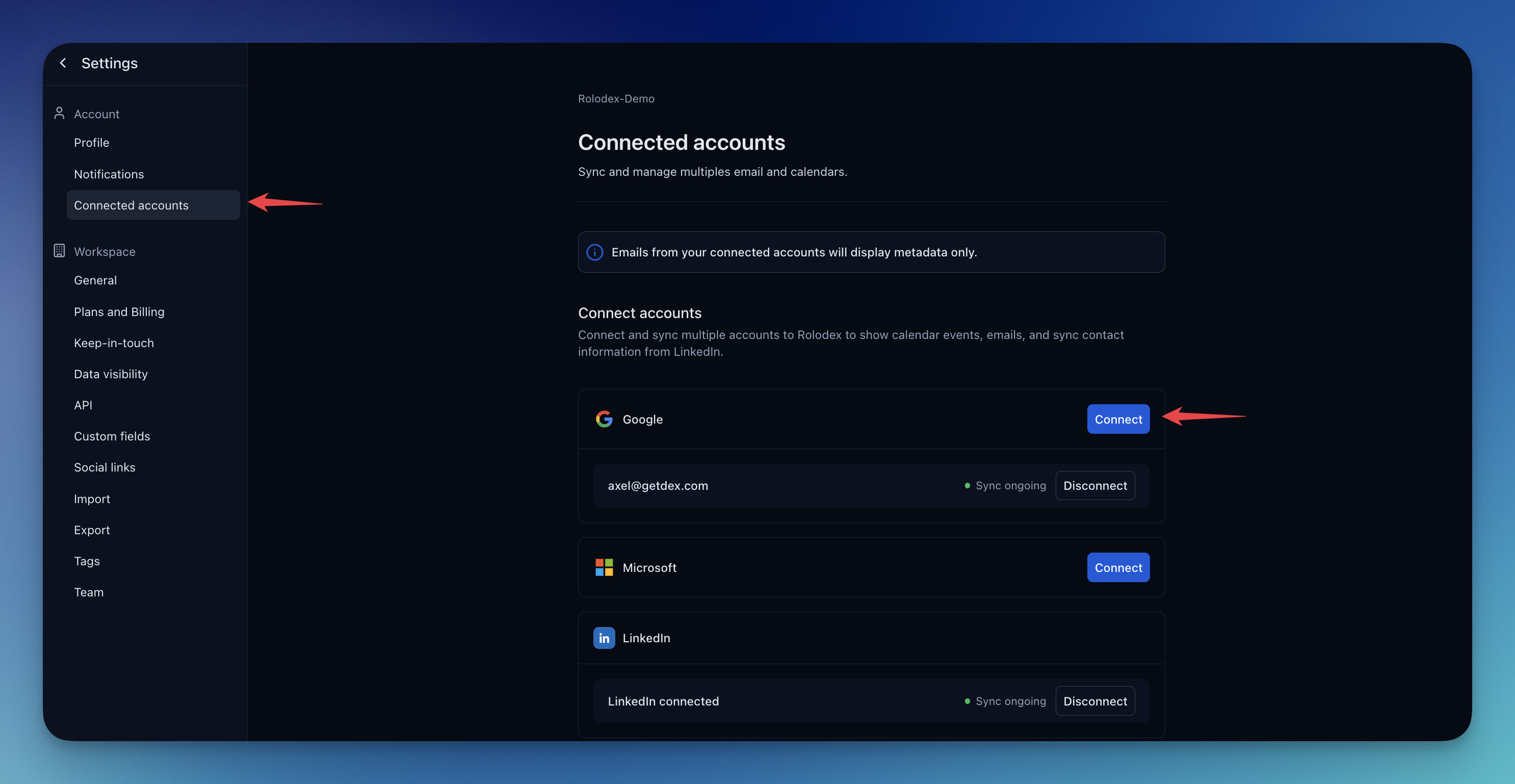Connect a Google account
Screen dimensions: 1515x784
pyautogui.click(x=1117, y=419)
